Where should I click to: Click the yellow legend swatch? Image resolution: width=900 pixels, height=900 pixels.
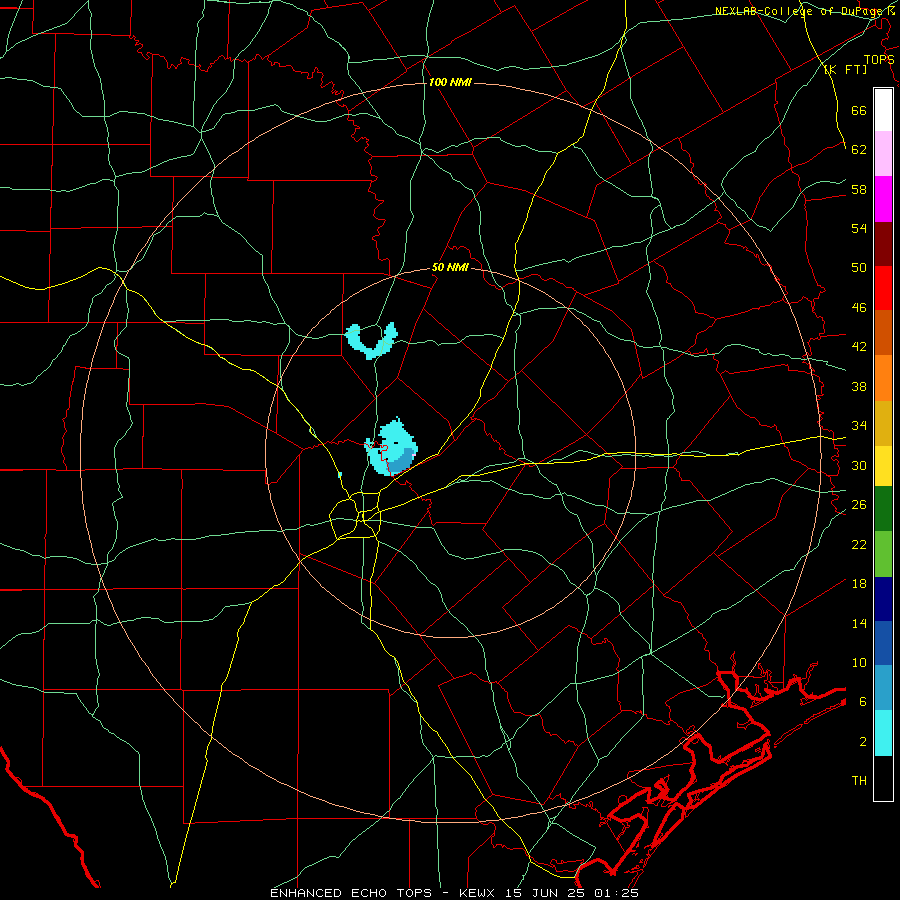coord(883,466)
